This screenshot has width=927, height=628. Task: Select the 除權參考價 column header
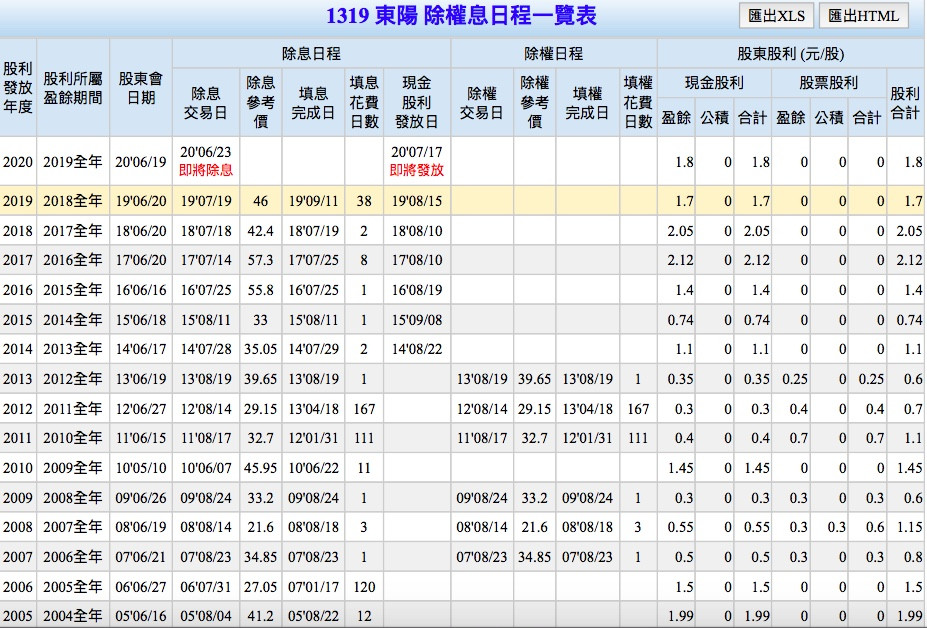click(x=534, y=102)
